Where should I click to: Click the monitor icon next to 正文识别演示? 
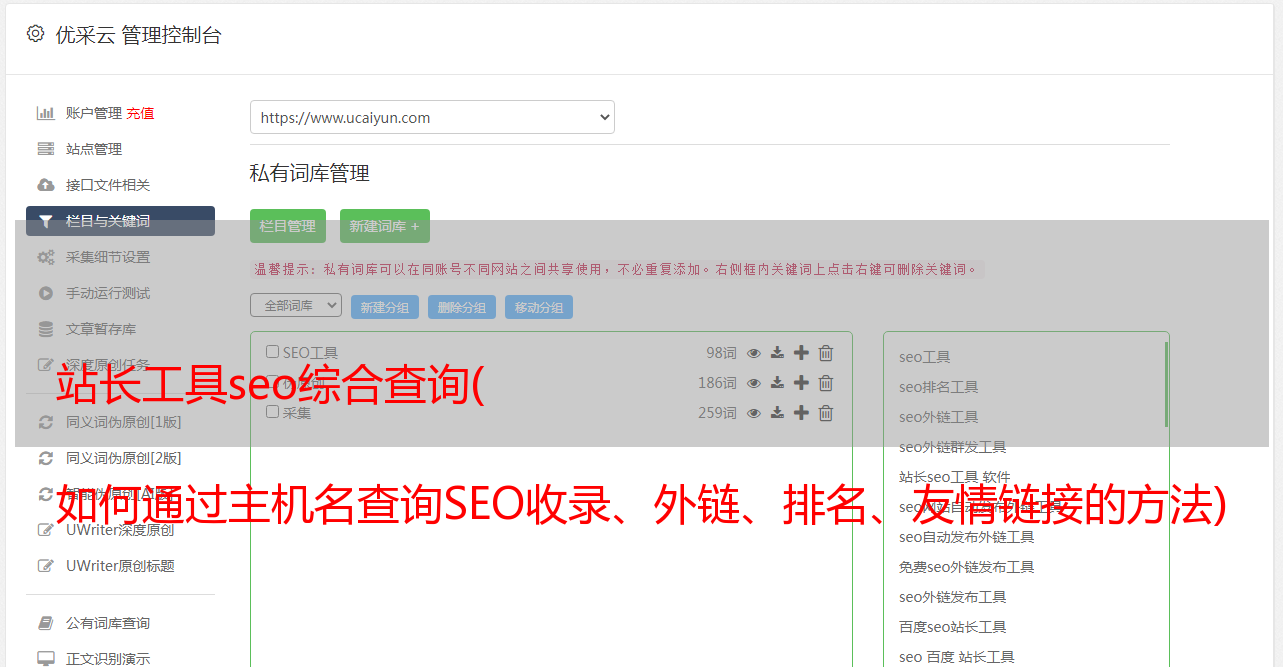click(45, 659)
